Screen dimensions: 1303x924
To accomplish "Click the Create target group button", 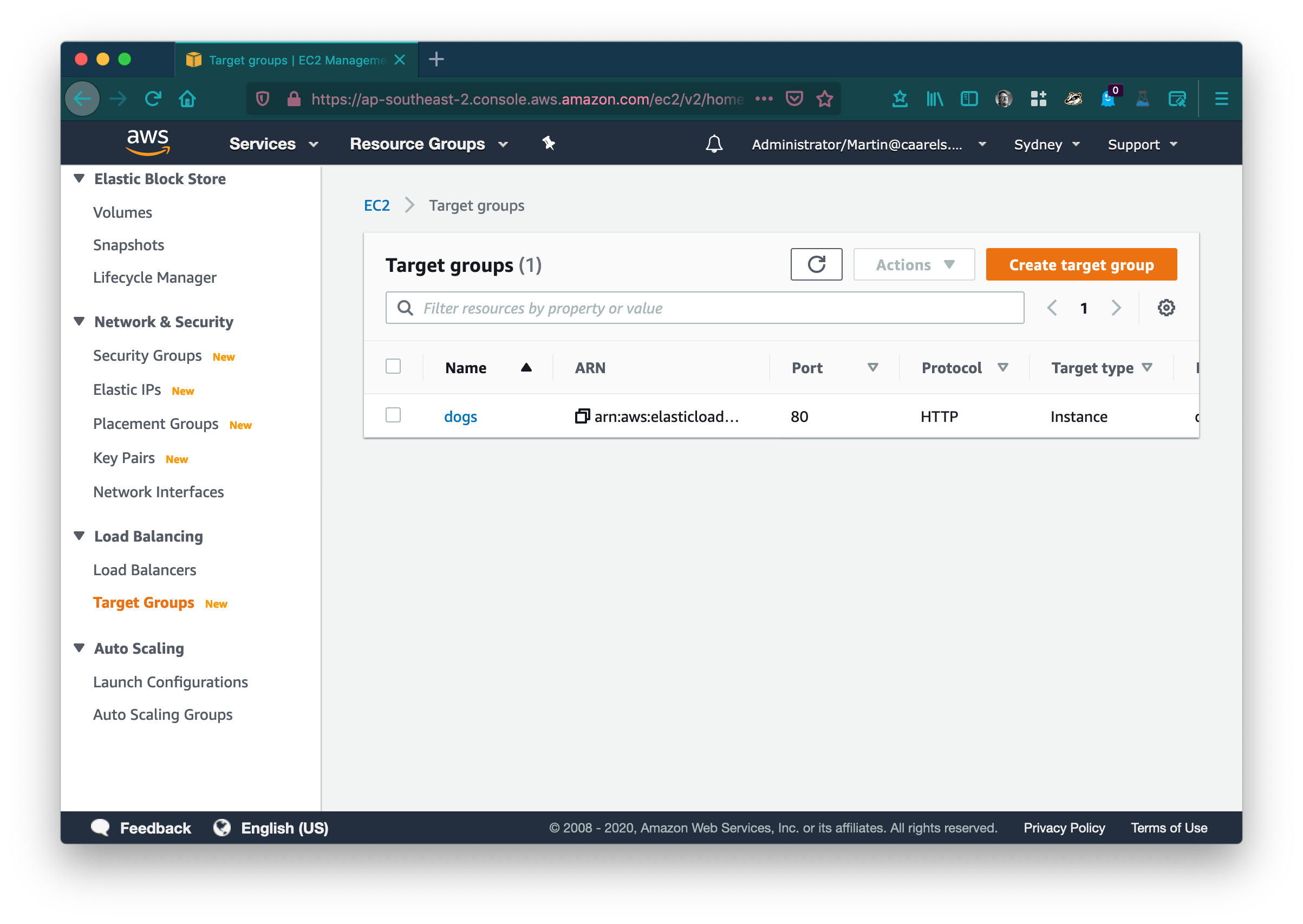I will [1080, 264].
